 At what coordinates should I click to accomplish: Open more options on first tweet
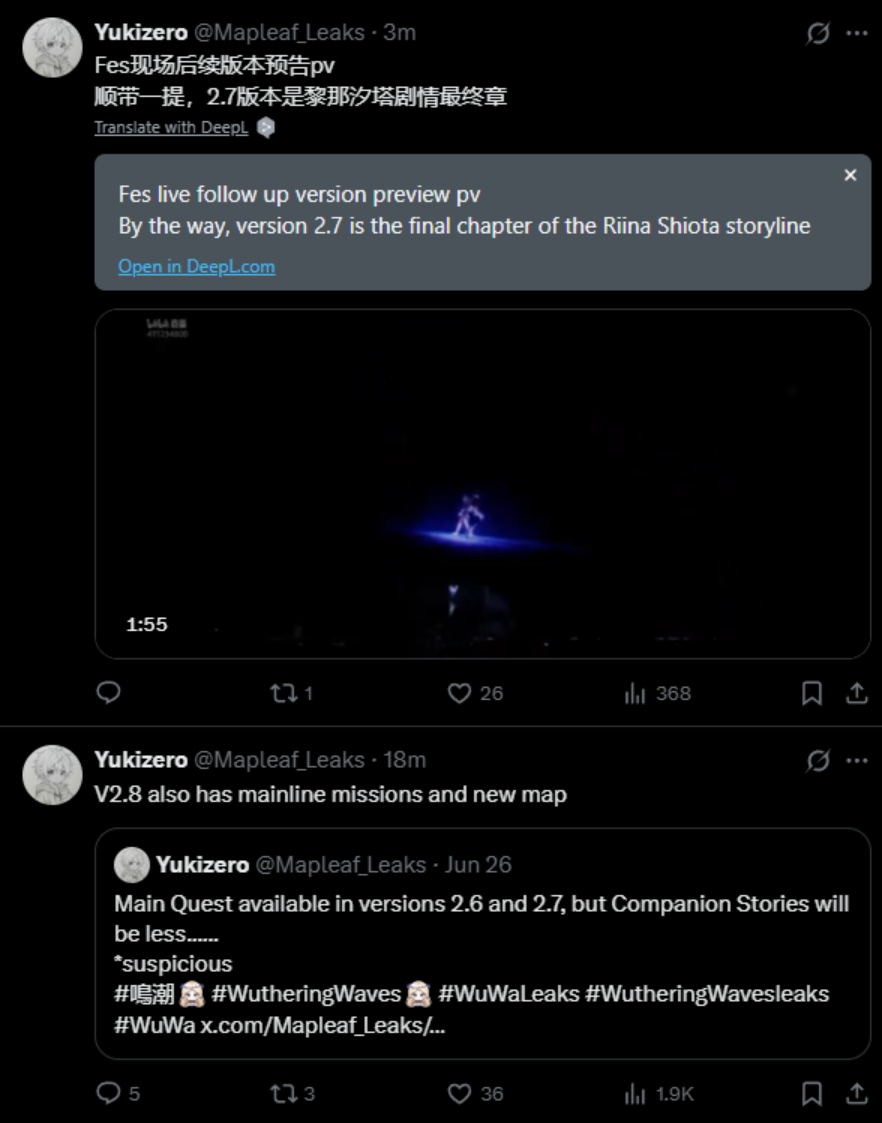click(x=857, y=33)
